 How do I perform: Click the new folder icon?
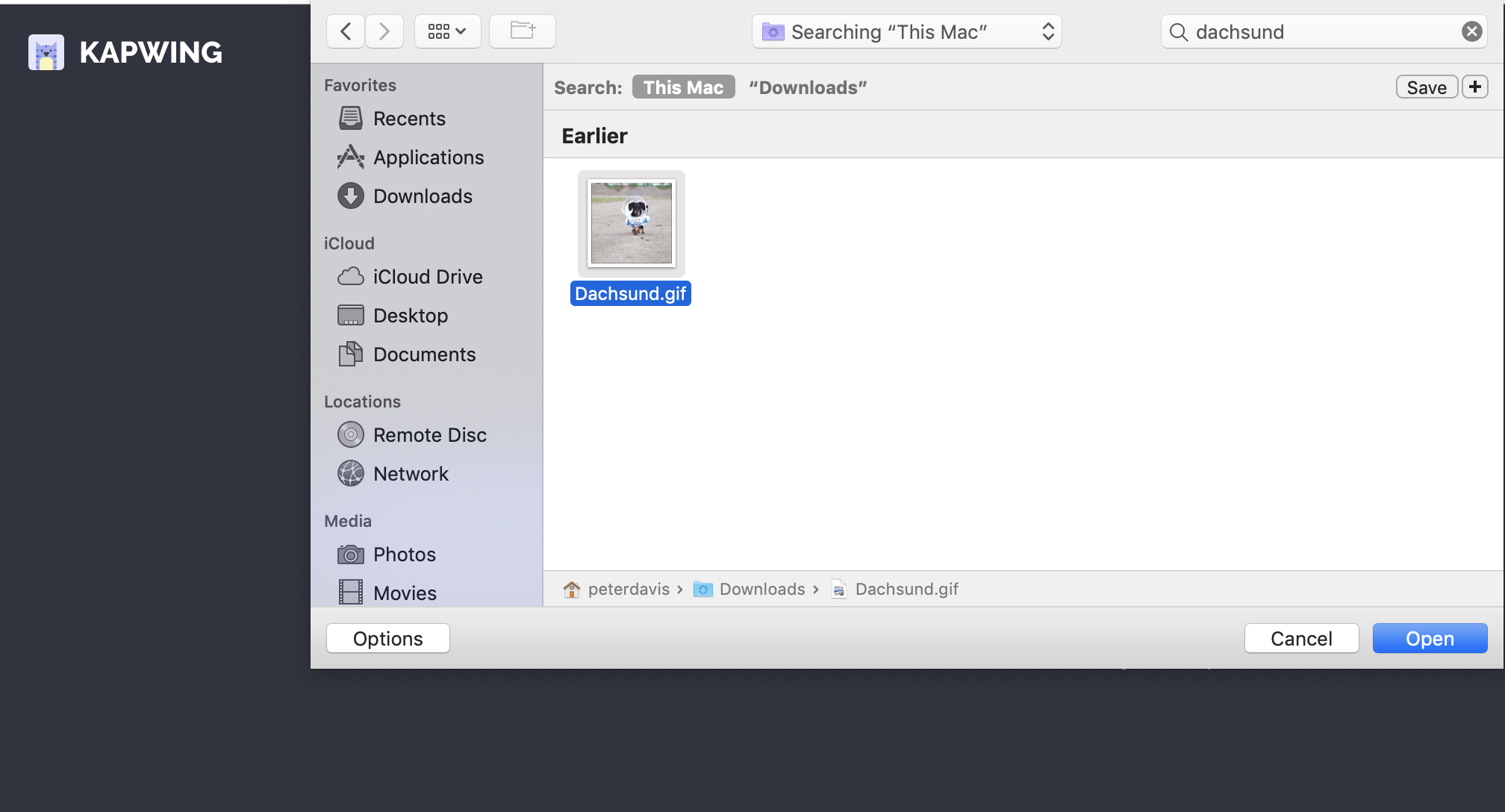522,31
